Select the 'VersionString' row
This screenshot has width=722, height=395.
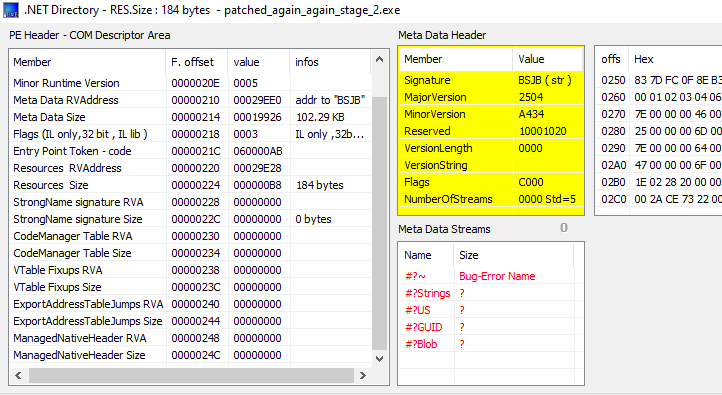[x=491, y=165]
